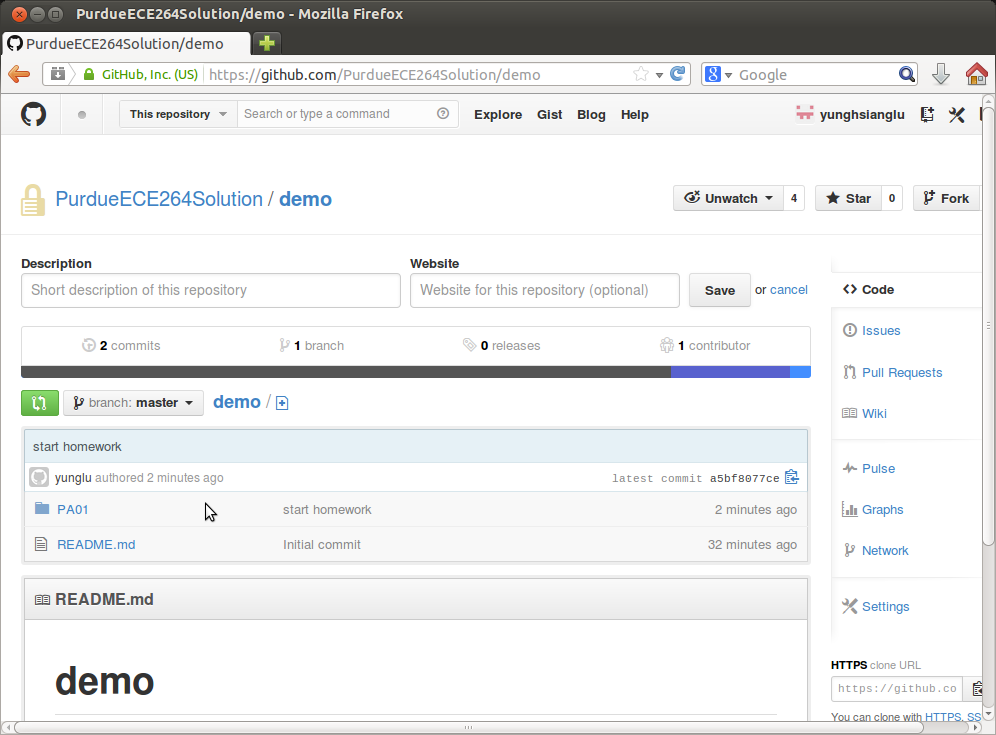Open account settings wrench icon in header
The image size is (996, 735).
[x=957, y=115]
